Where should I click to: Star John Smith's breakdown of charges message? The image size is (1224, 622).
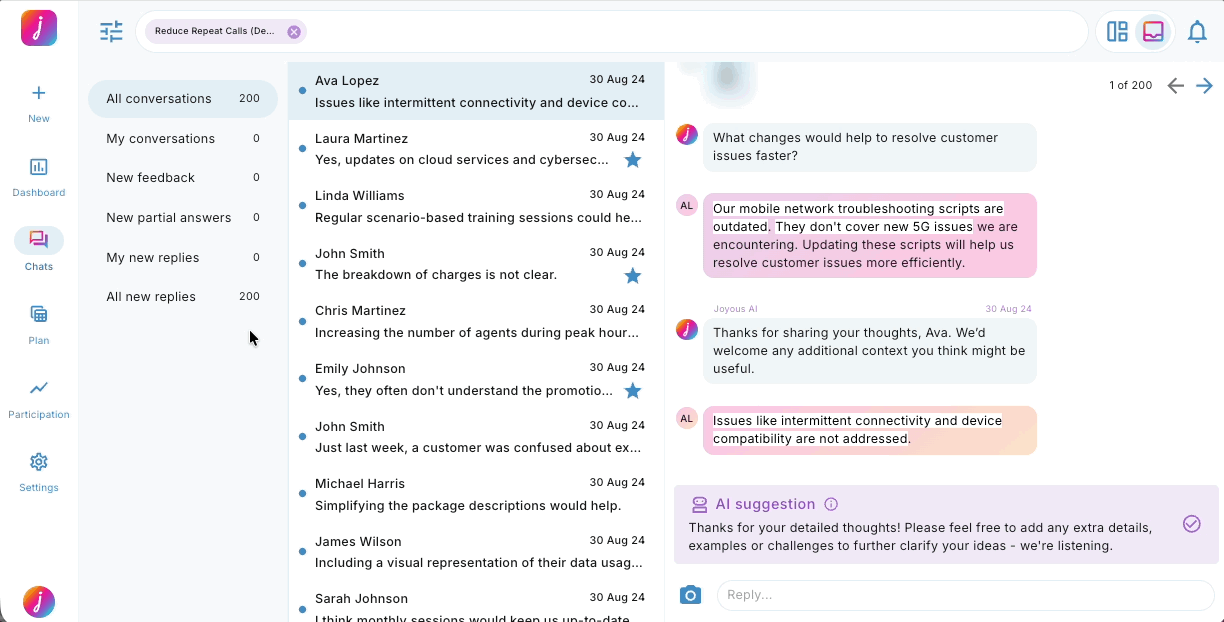pyautogui.click(x=632, y=275)
